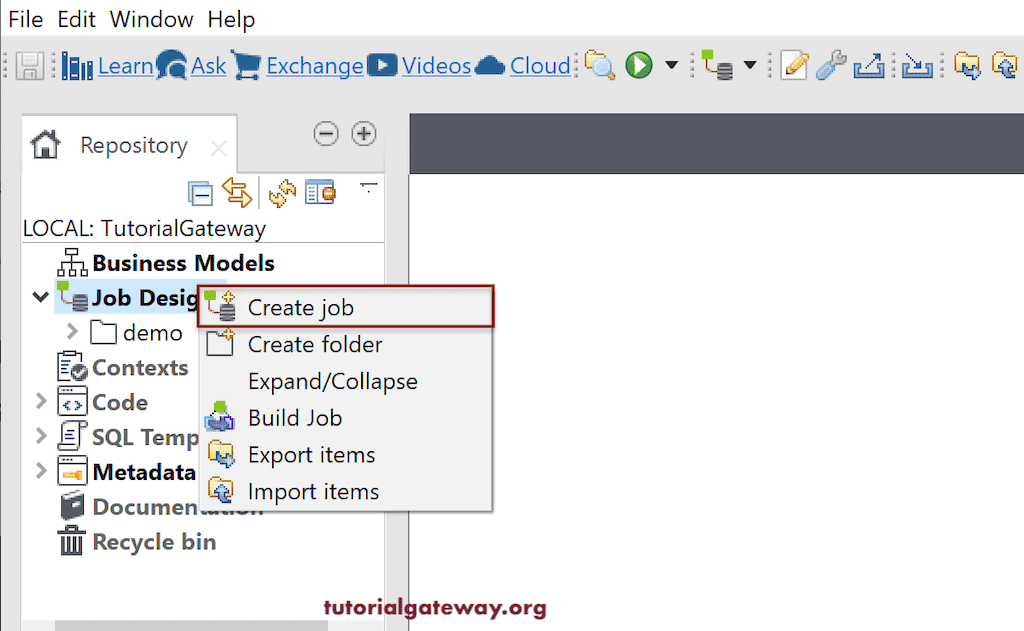The image size is (1024, 631).
Task: Open the Import items toolbar icon
Action: click(1007, 64)
